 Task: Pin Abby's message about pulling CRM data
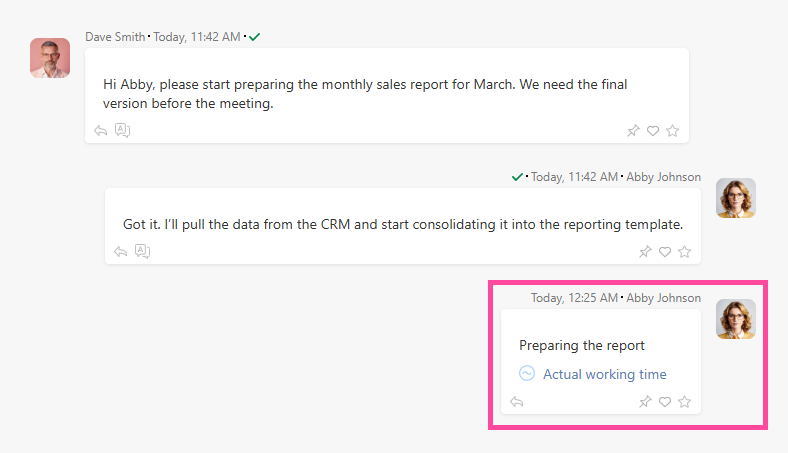tap(644, 252)
